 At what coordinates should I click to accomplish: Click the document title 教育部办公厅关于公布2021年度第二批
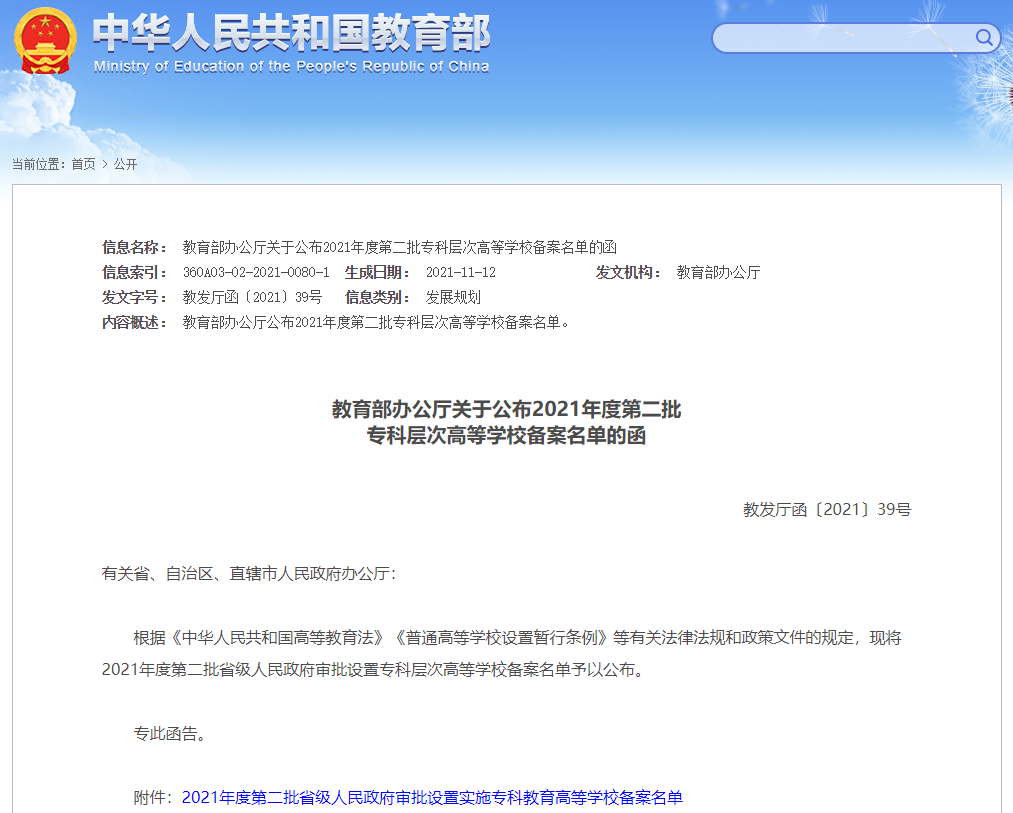506,409
